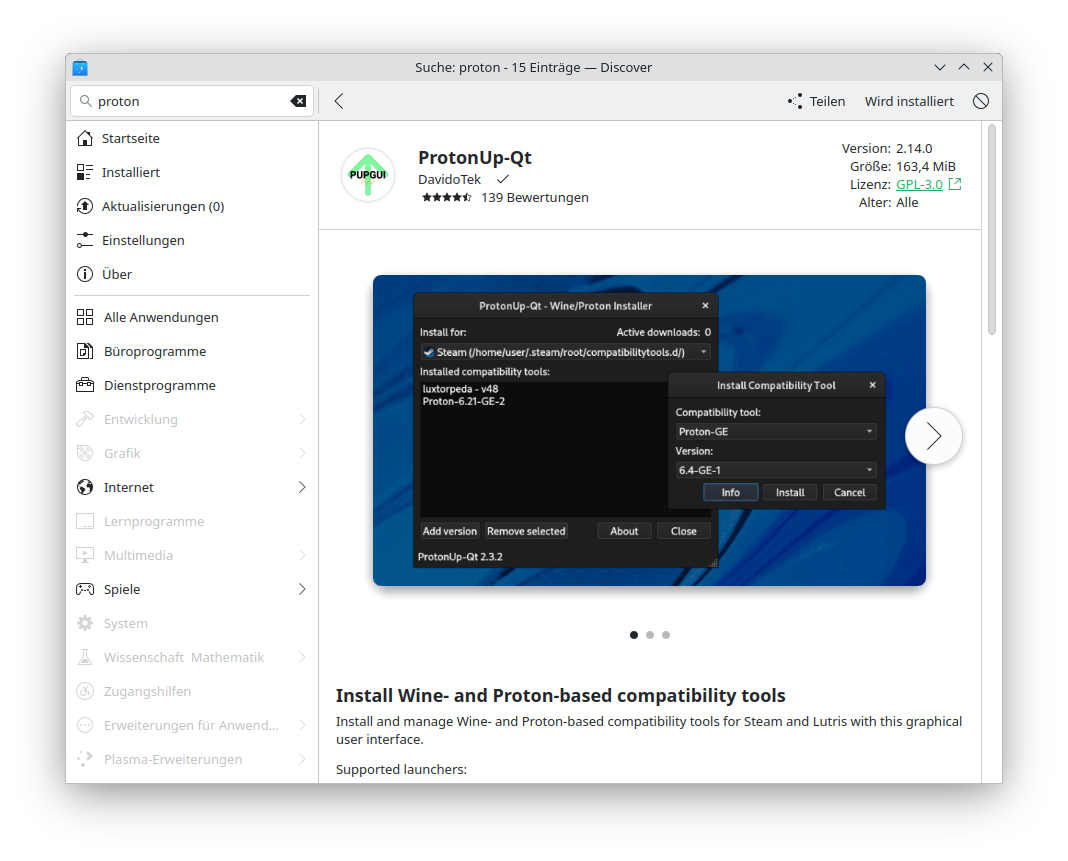
Task: Open Aktualisierungen (0) page
Action: pyautogui.click(x=192, y=206)
